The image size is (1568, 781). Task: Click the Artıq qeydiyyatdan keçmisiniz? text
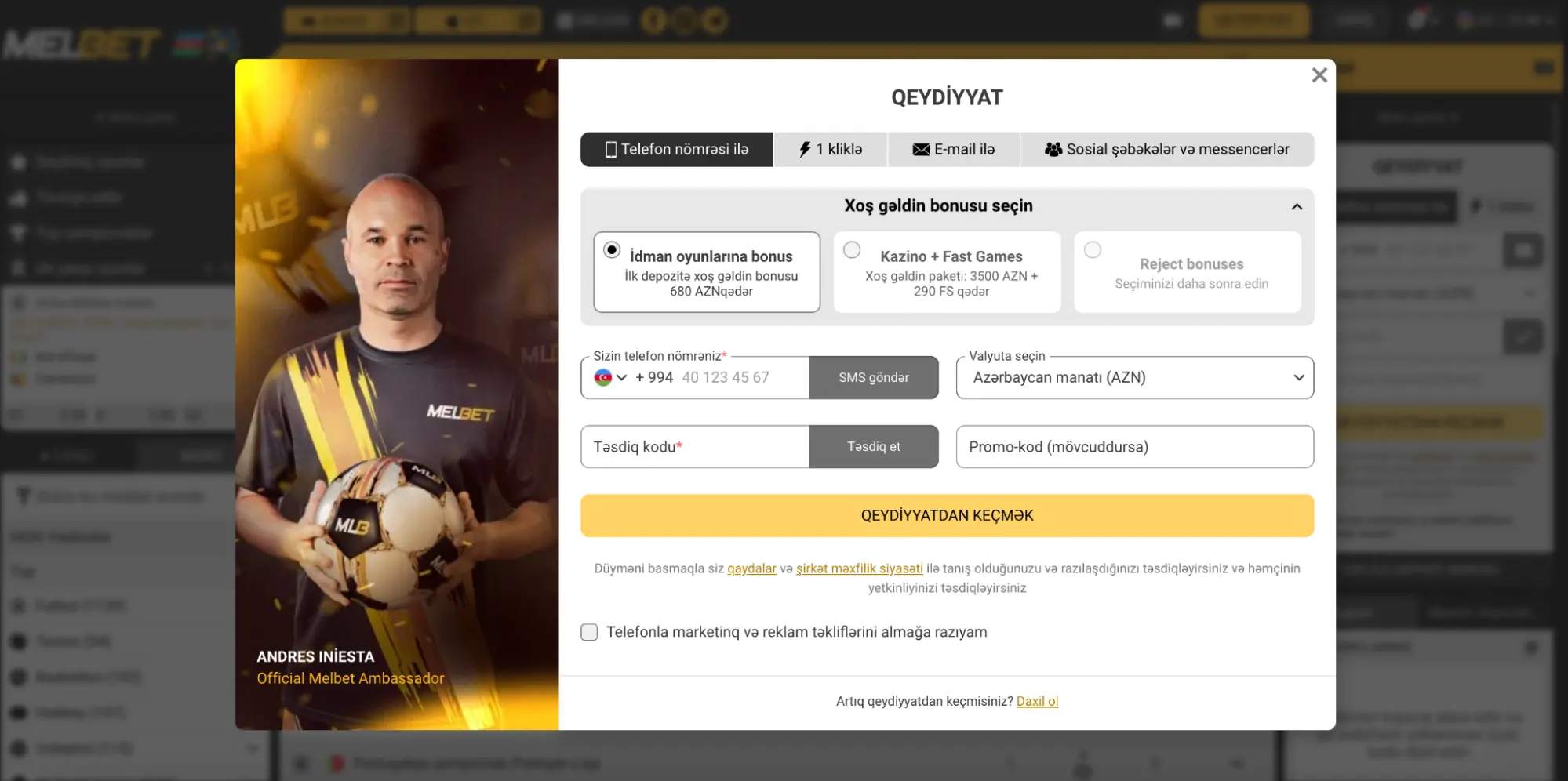coord(924,701)
